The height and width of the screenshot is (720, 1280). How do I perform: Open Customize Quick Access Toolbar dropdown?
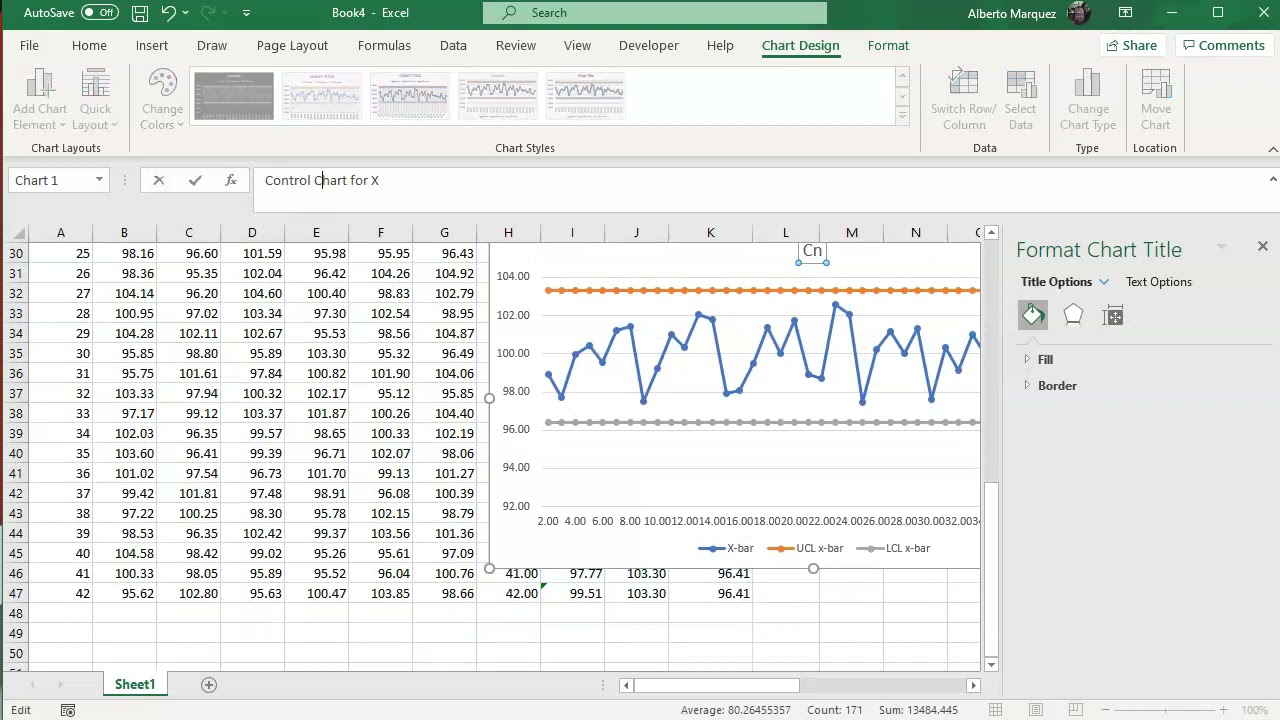coord(247,13)
